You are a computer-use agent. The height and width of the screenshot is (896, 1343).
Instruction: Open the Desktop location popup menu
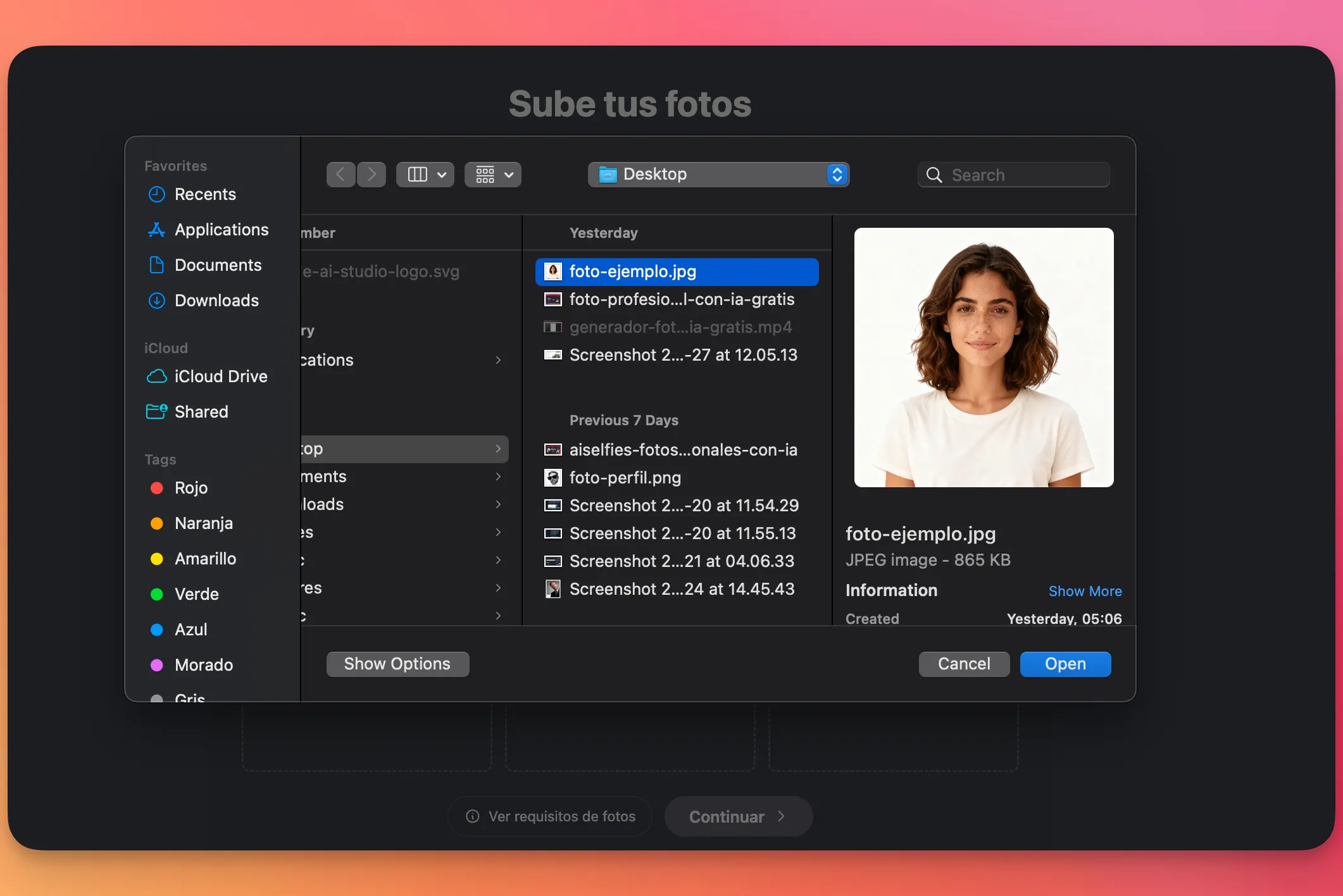[718, 174]
